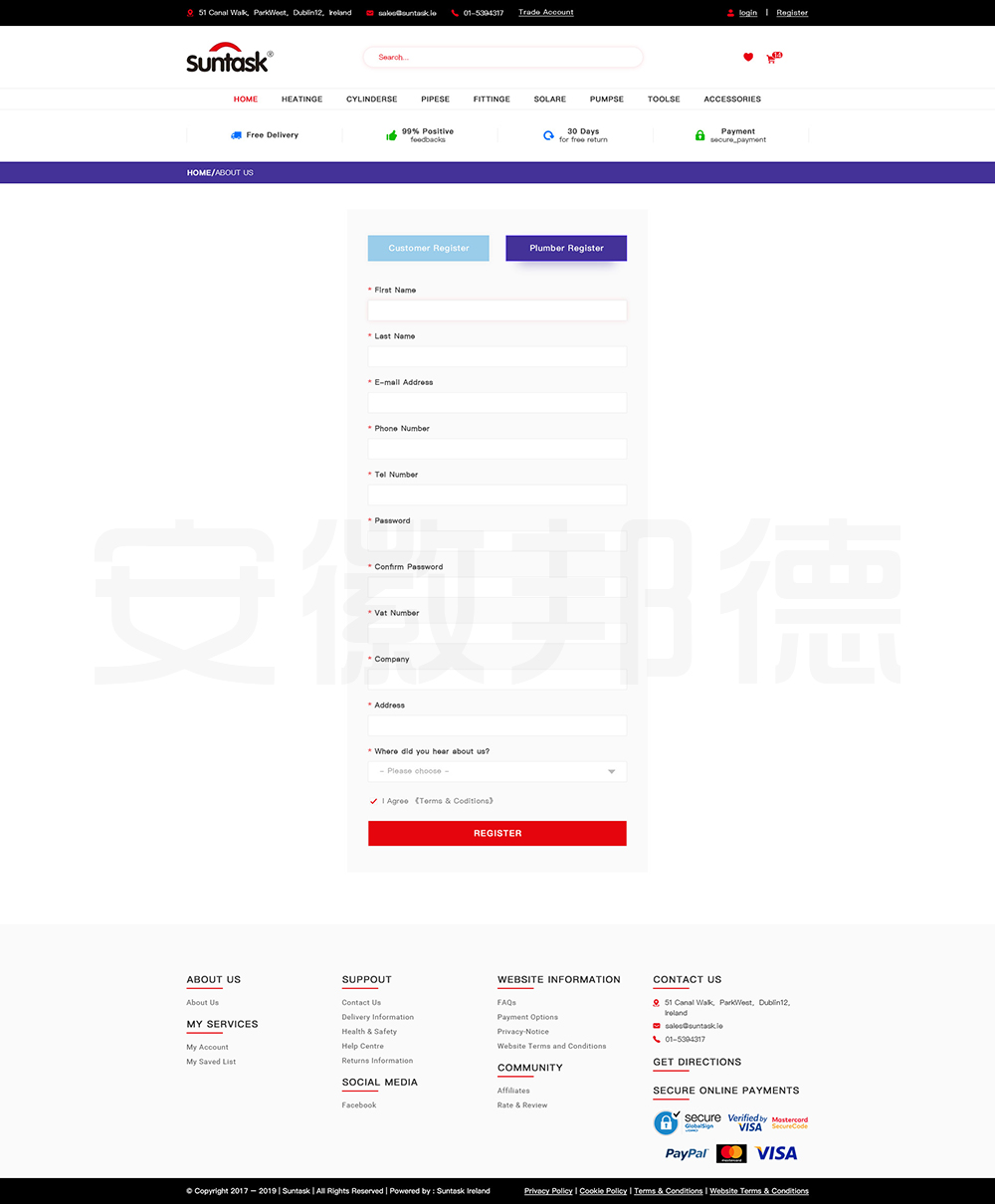Open Delivery Information footer link
995x1204 pixels.
tap(378, 1017)
